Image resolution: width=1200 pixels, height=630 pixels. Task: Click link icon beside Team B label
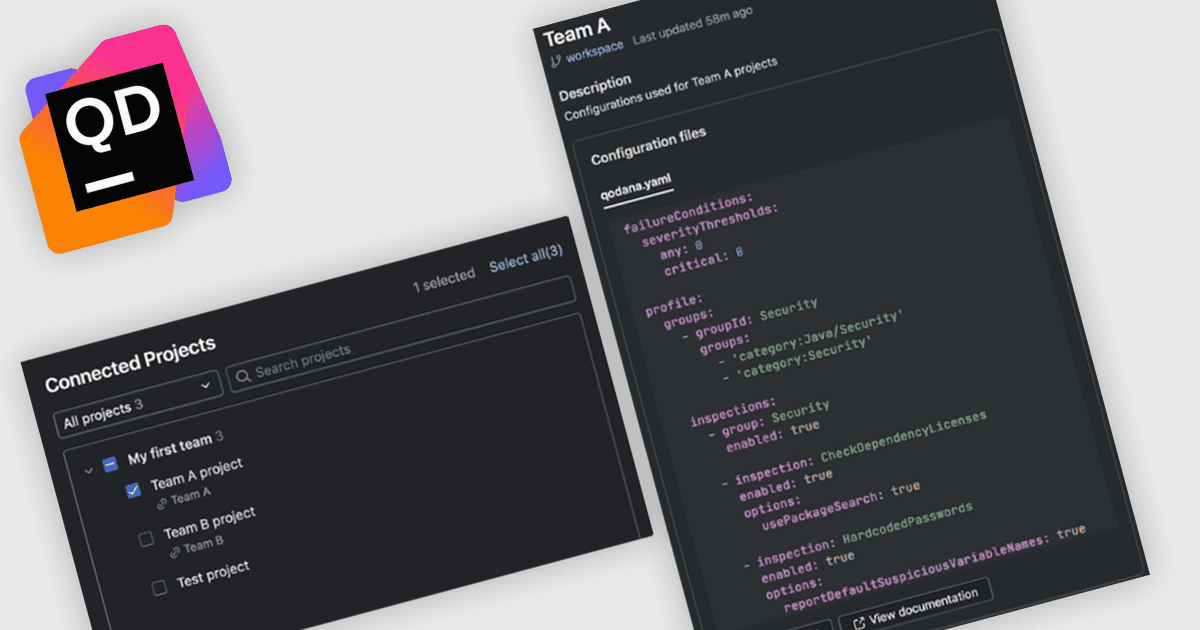pos(174,551)
